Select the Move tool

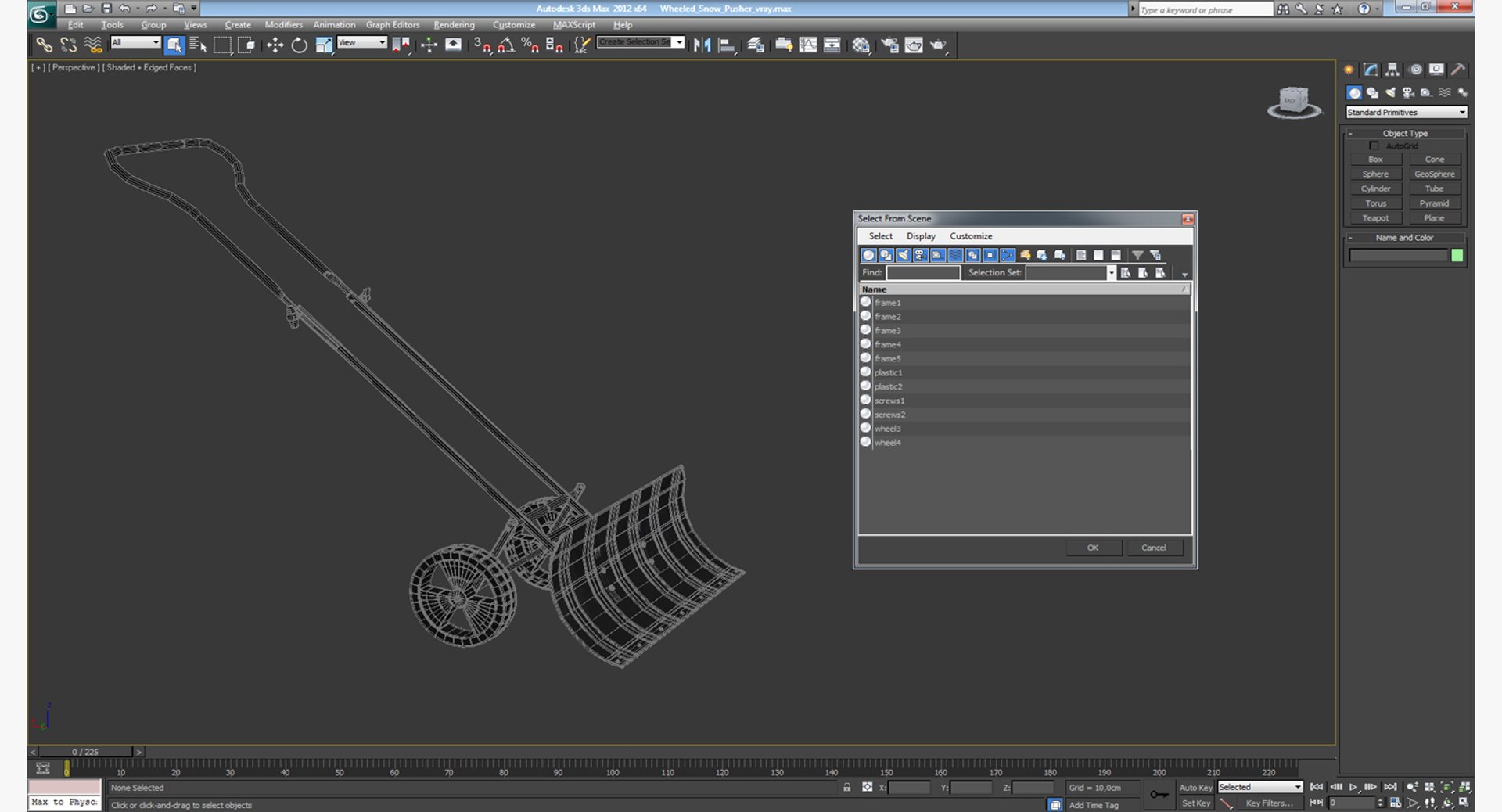[x=275, y=45]
